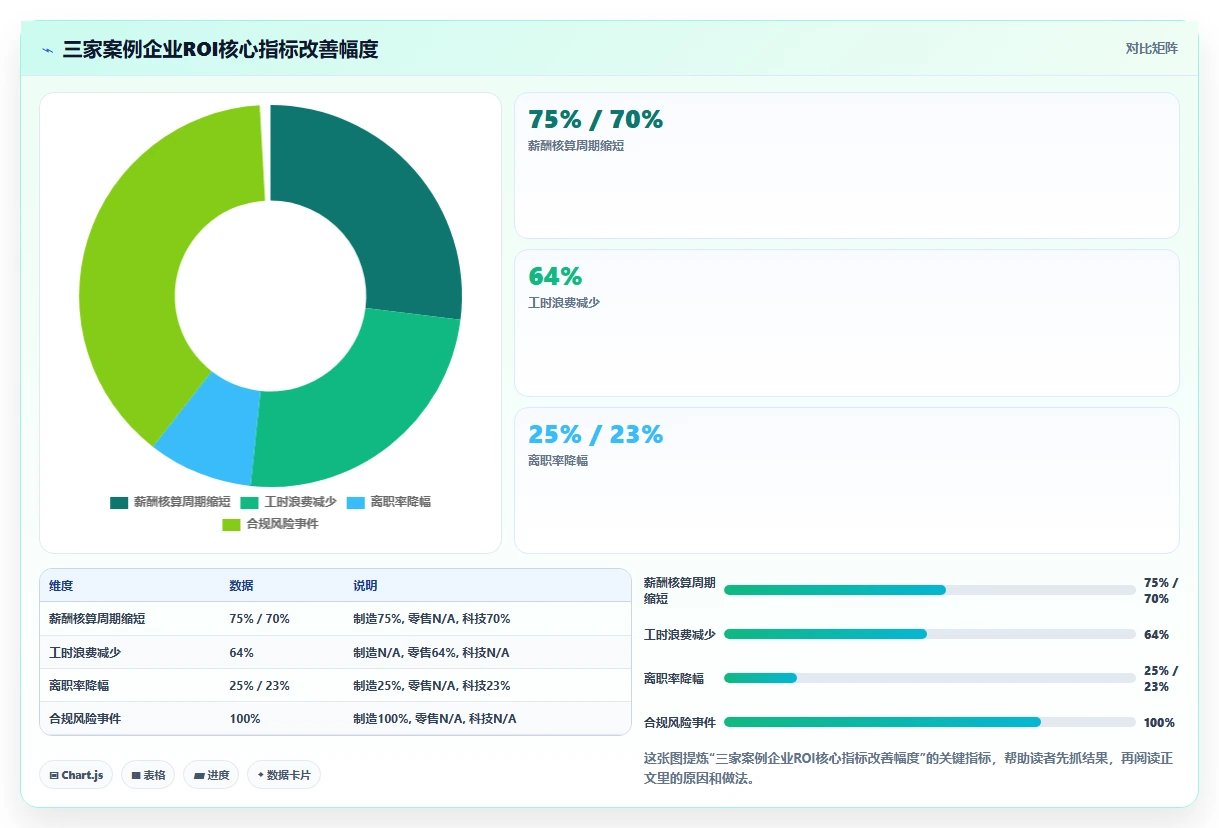Select the 25% / 23% 离职率降幅 card
Viewport: 1219px width, 828px height.
click(x=847, y=480)
